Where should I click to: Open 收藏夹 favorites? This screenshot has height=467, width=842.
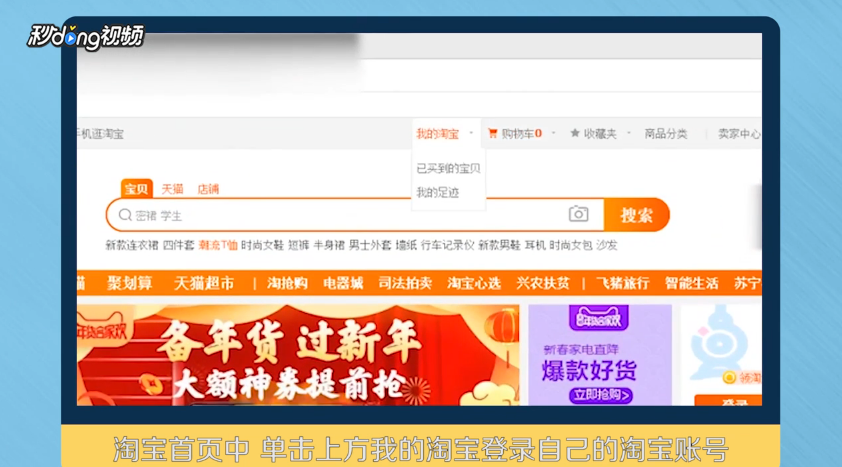point(600,134)
